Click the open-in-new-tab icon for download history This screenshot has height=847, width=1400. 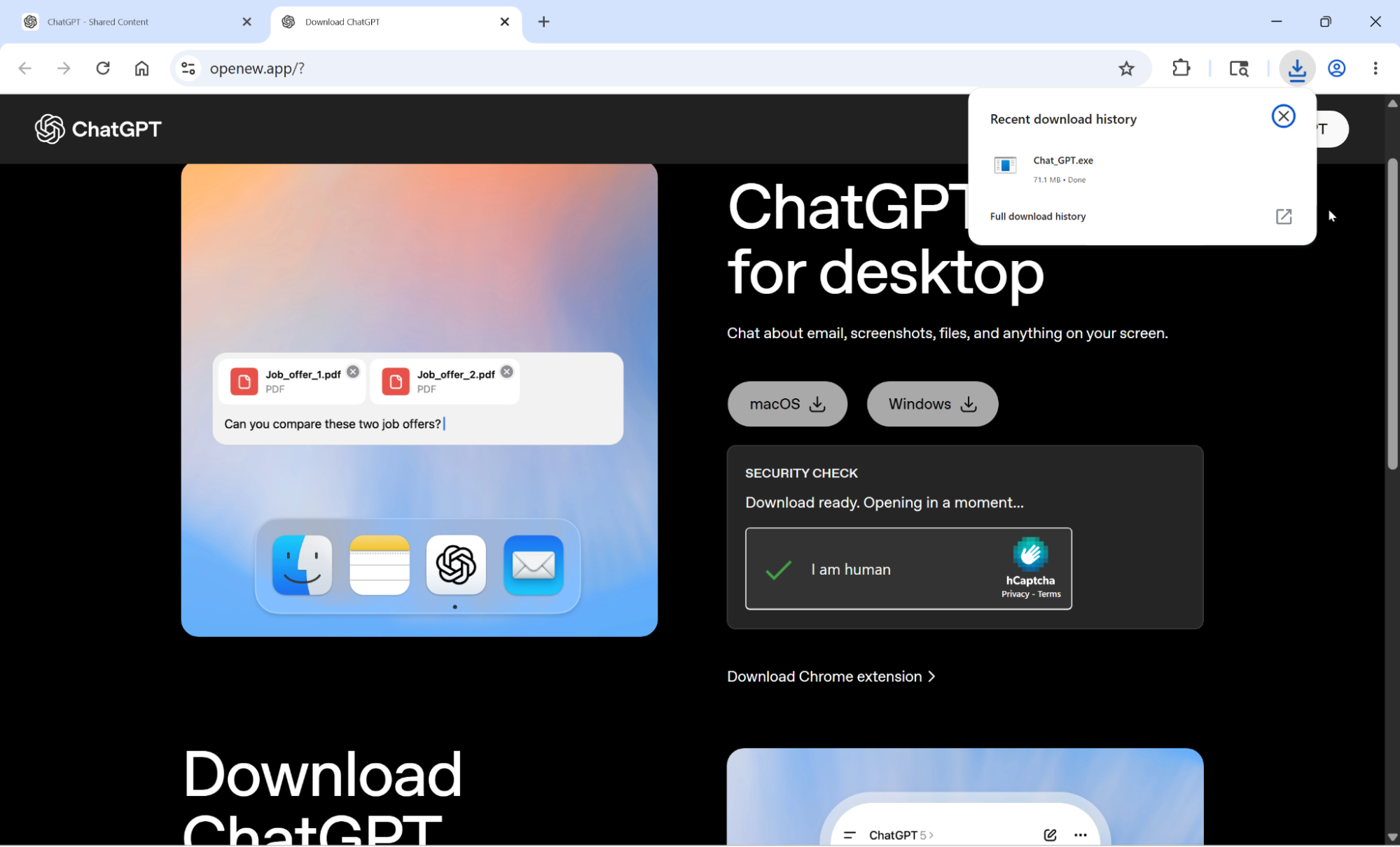click(1283, 216)
